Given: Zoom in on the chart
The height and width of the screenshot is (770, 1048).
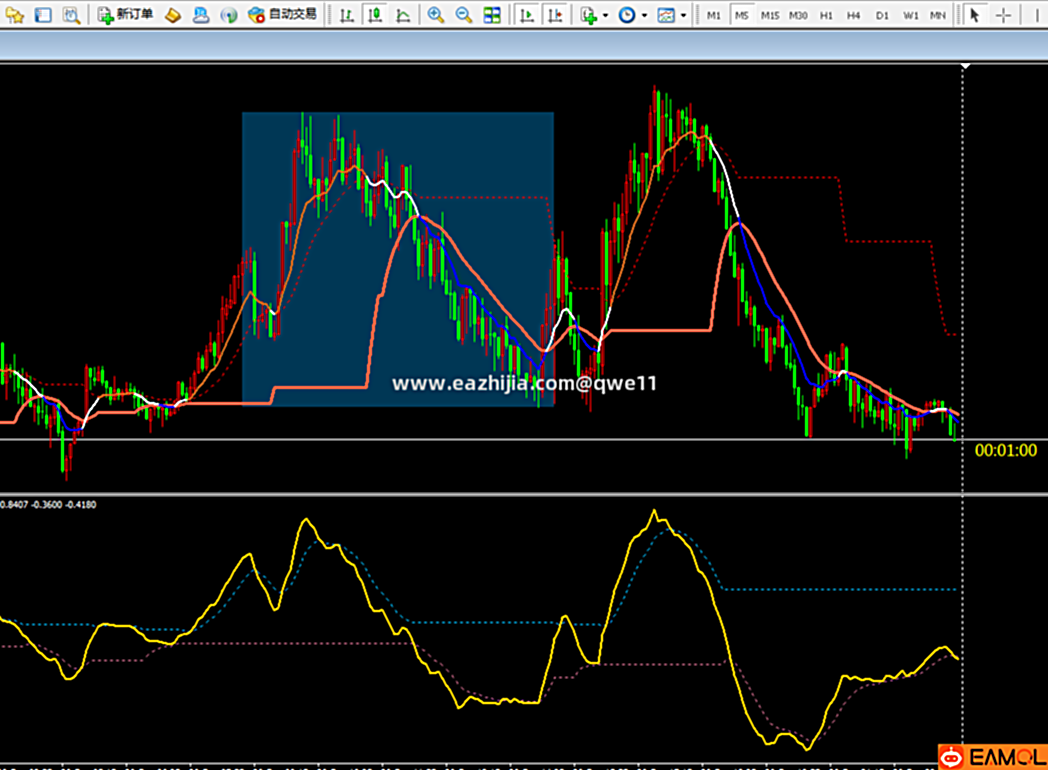Looking at the screenshot, I should (436, 15).
